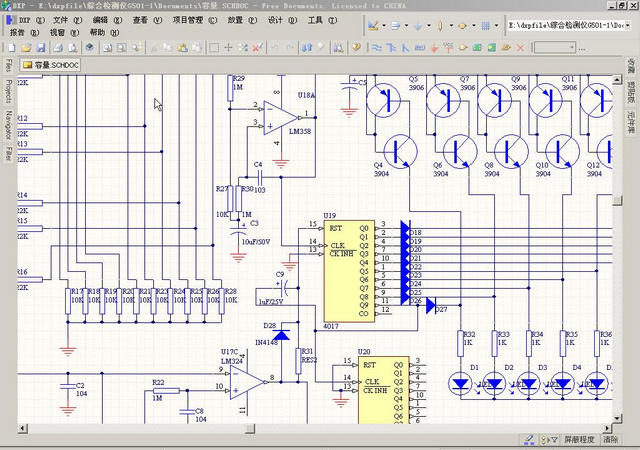Open the 放置 (P) menu
The width and height of the screenshot is (640, 450).
[242, 20]
